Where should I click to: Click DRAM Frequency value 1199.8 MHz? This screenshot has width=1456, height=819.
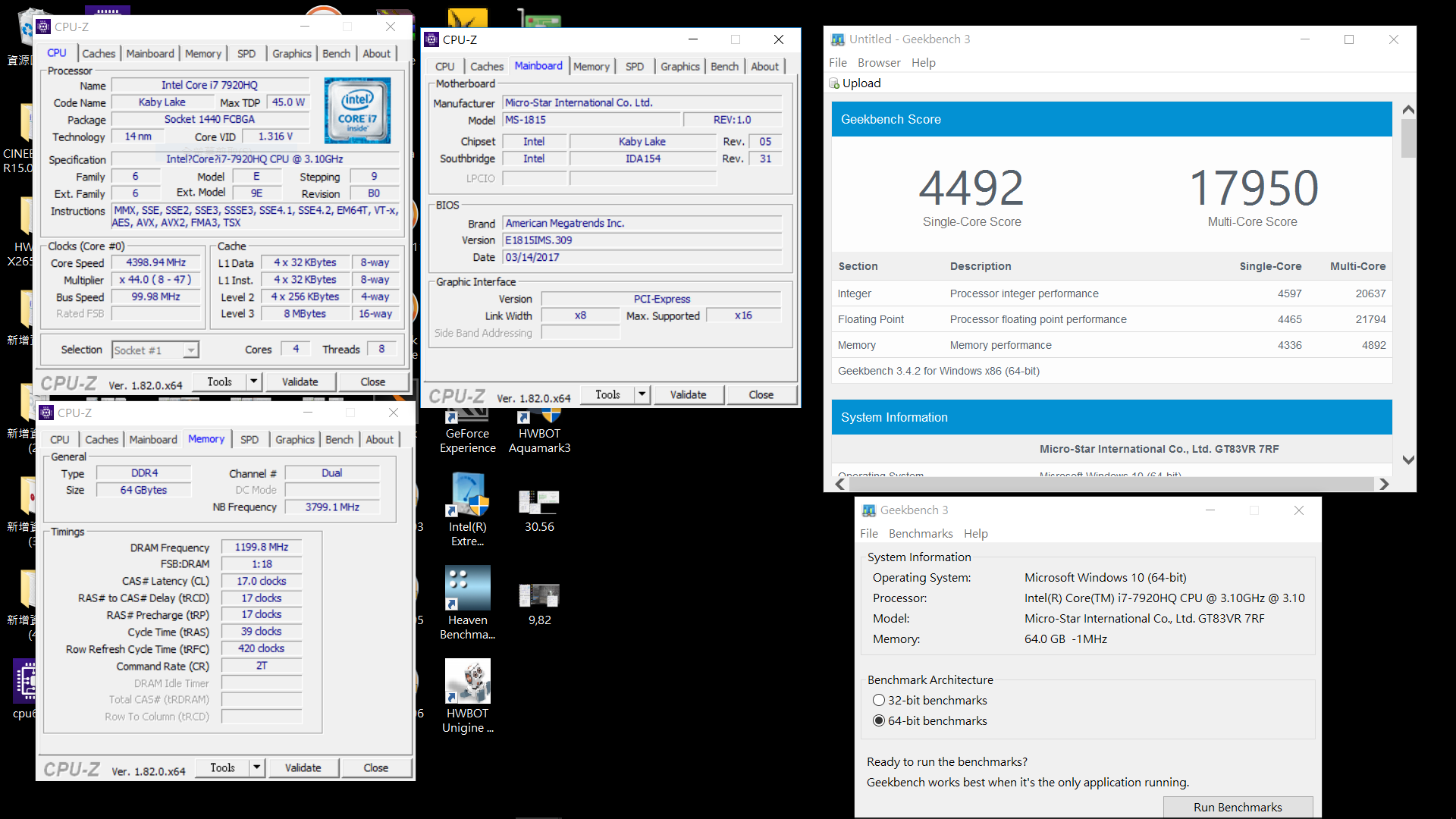click(x=262, y=547)
